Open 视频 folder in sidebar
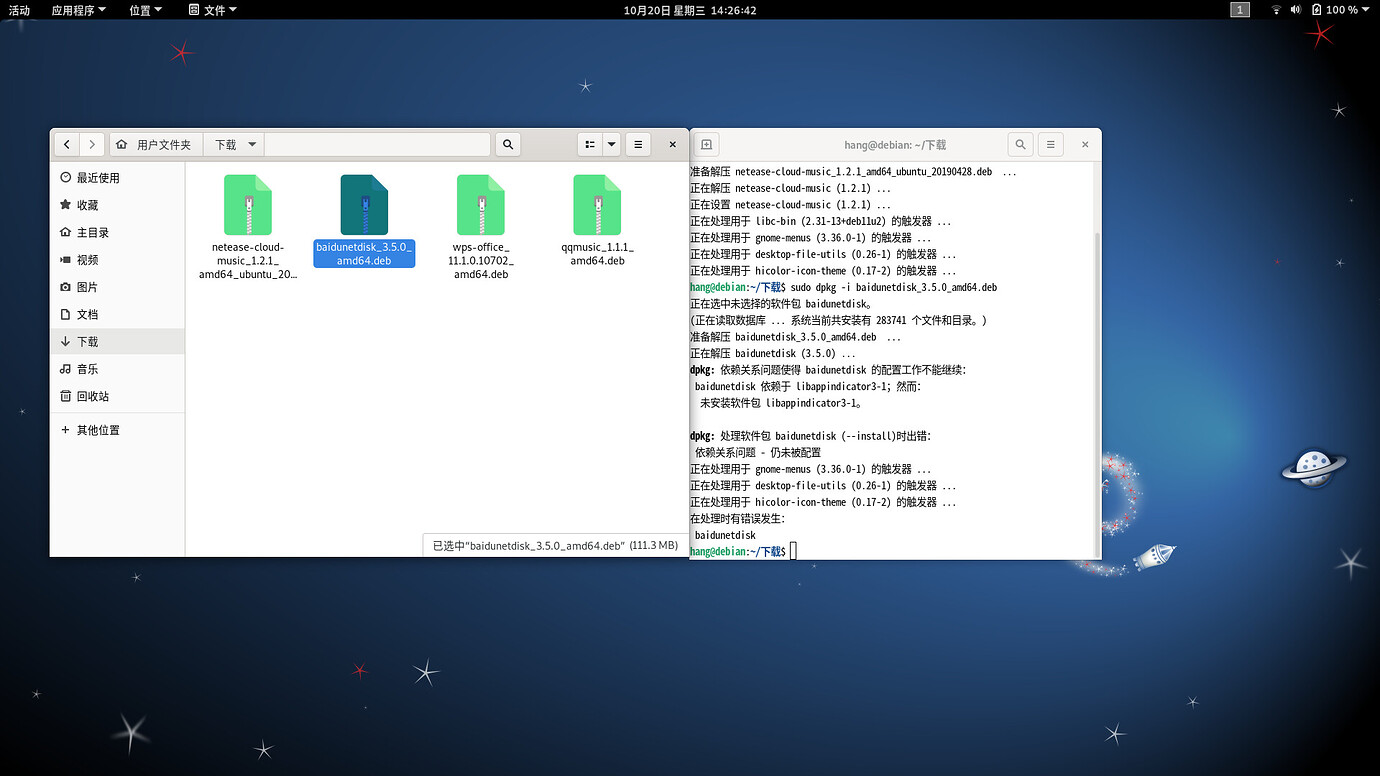This screenshot has height=776, width=1380. (117, 259)
